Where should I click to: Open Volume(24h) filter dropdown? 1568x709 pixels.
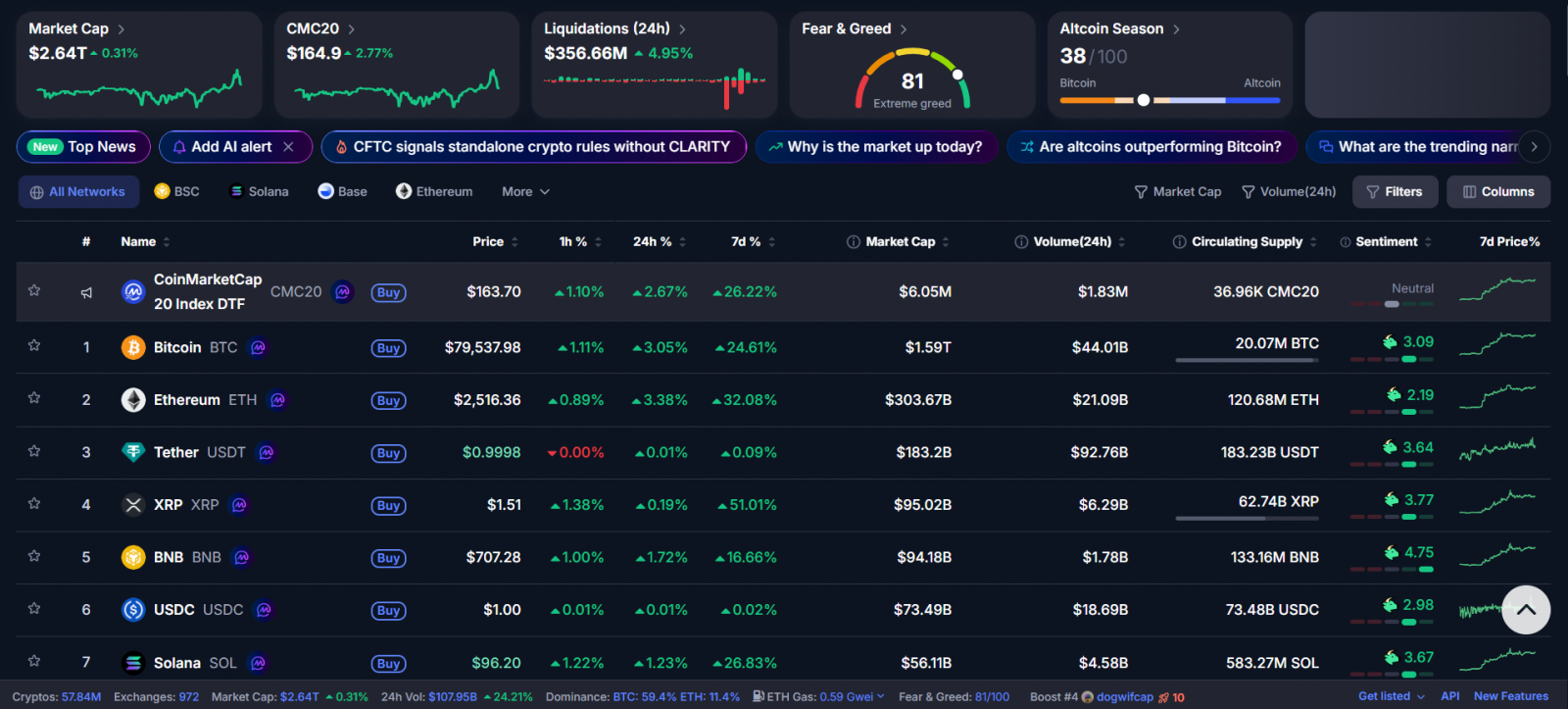pos(1289,192)
